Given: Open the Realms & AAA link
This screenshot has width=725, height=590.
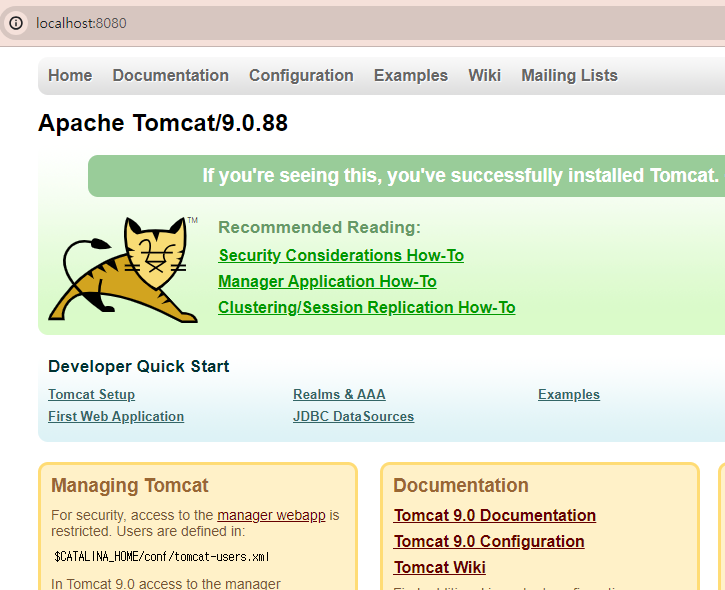Looking at the screenshot, I should pyautogui.click(x=339, y=394).
